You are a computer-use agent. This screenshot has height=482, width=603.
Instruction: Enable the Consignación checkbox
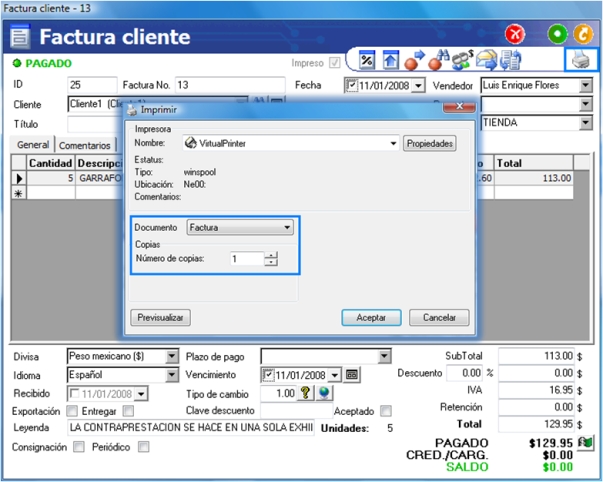coord(79,447)
